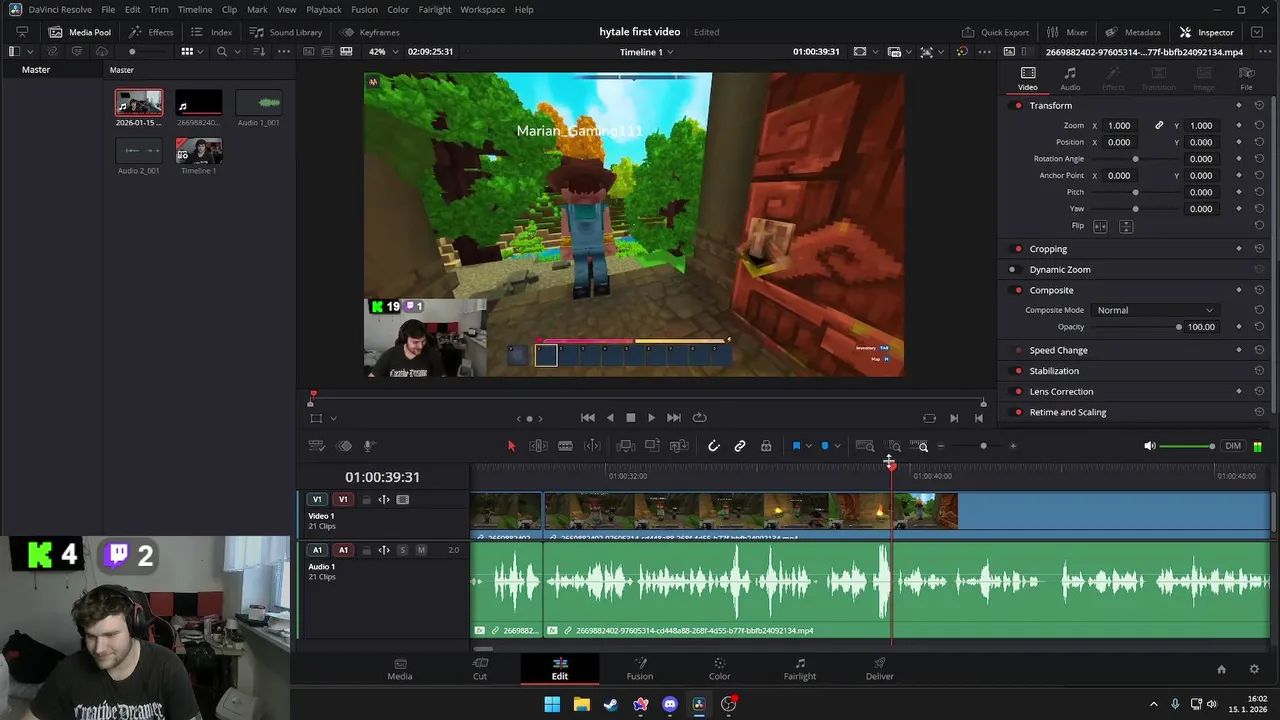Click the Insert Clip icon

(x=626, y=446)
